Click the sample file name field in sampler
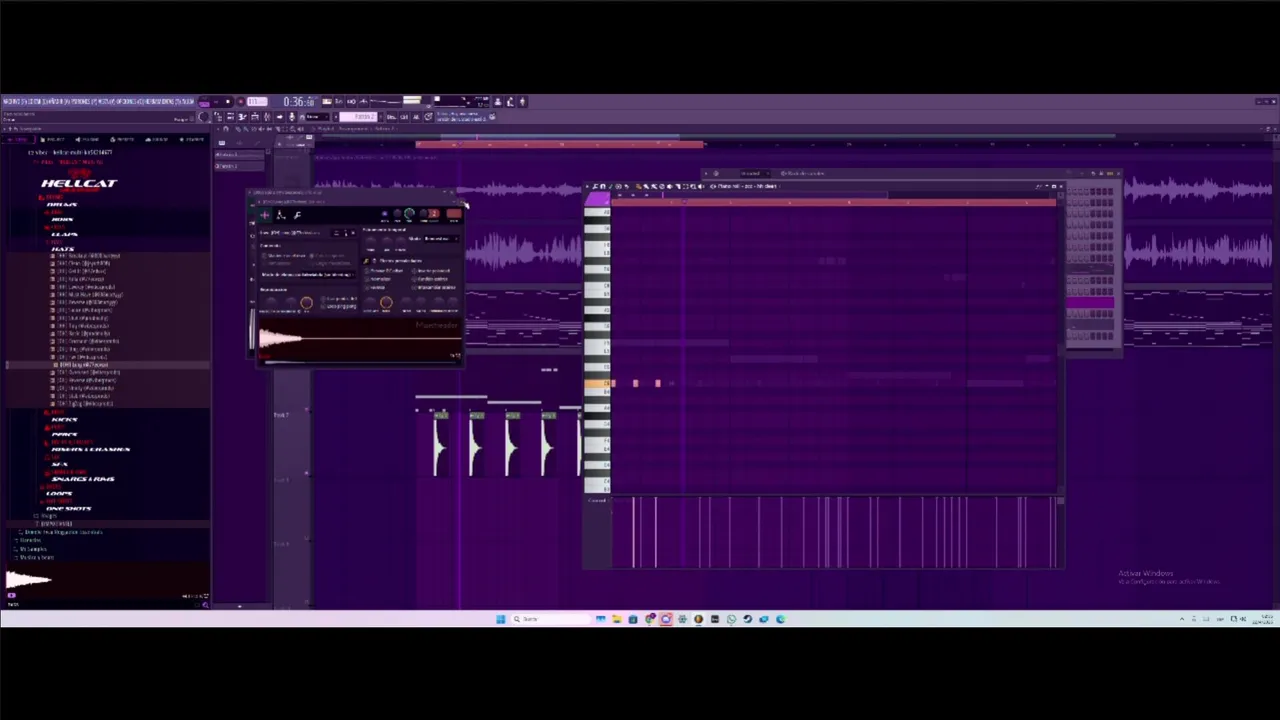 pos(294,233)
